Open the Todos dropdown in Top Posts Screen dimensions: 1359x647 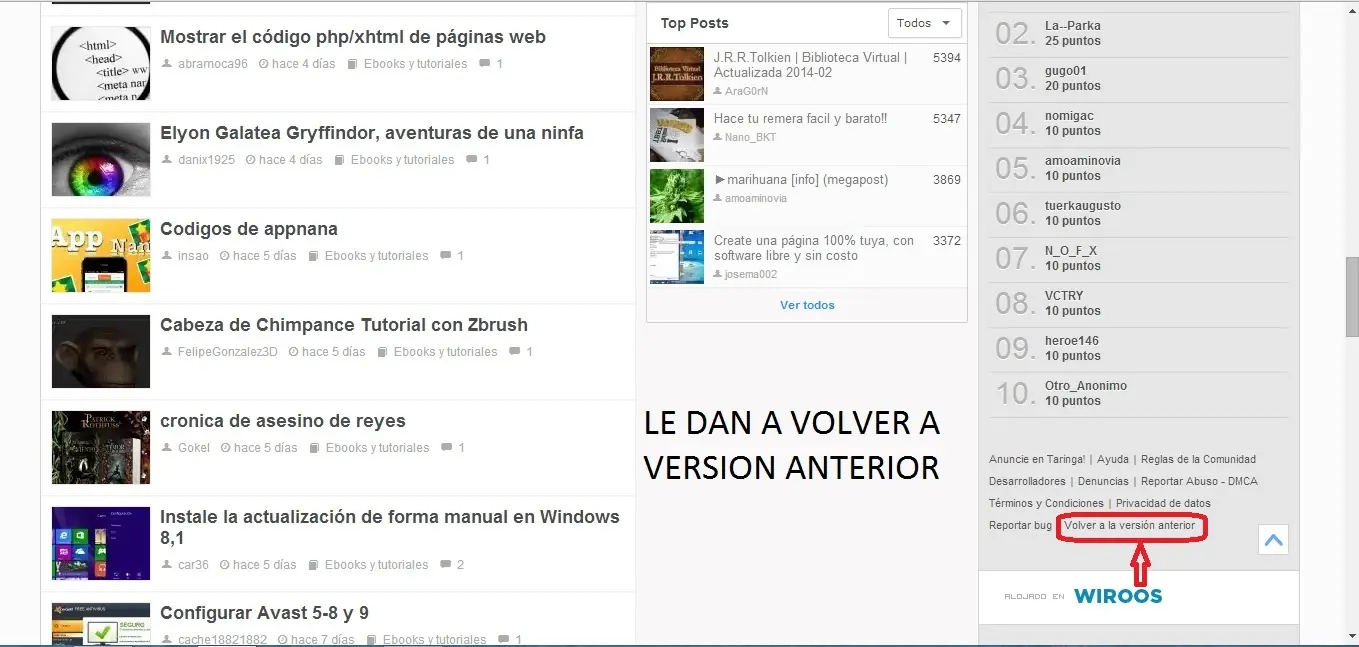[924, 23]
